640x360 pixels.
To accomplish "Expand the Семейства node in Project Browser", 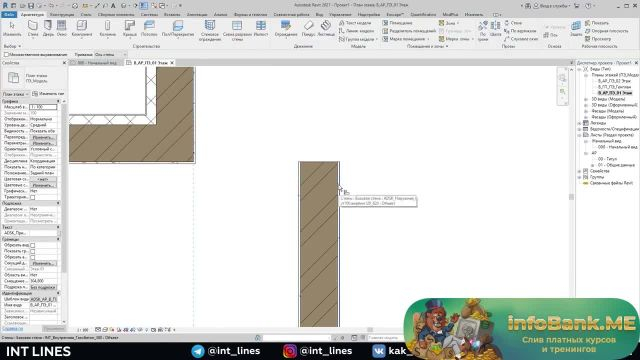I will (x=580, y=171).
